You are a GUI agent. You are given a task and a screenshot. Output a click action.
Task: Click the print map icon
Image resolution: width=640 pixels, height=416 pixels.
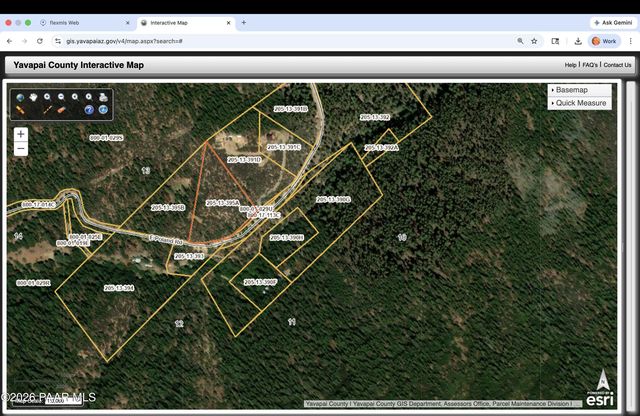click(103, 97)
